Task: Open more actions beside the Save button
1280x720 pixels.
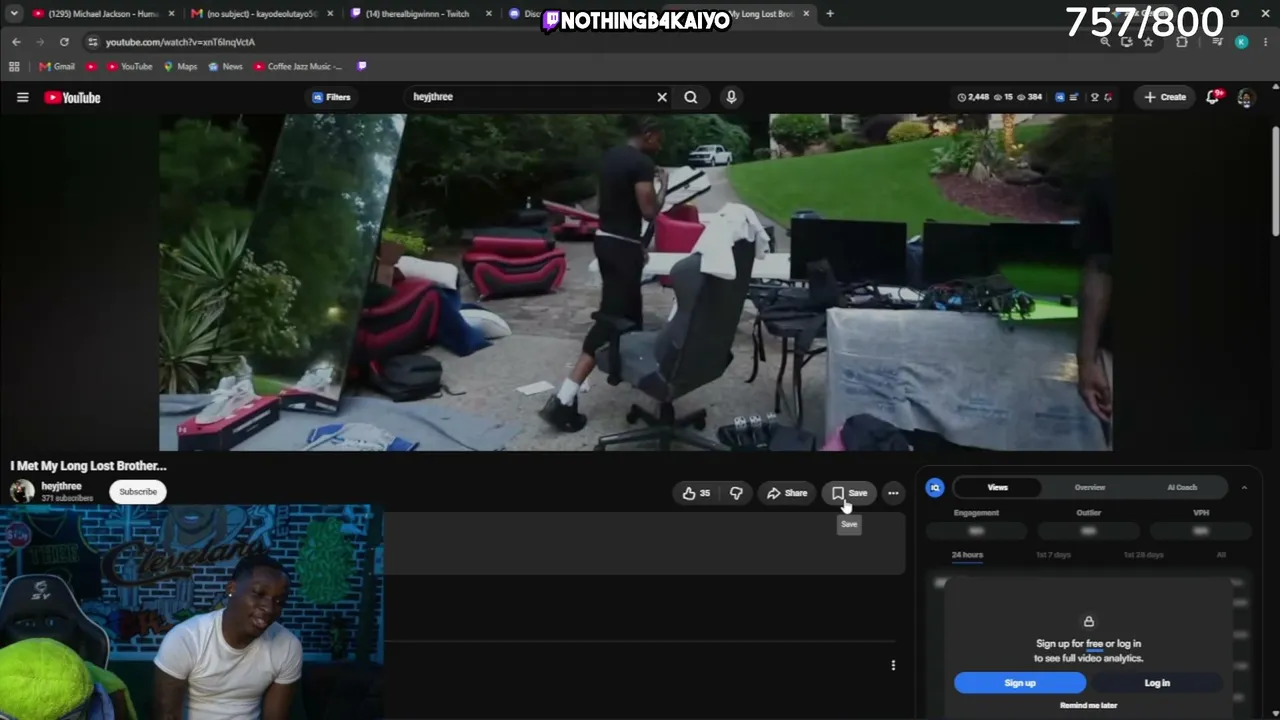Action: click(893, 493)
